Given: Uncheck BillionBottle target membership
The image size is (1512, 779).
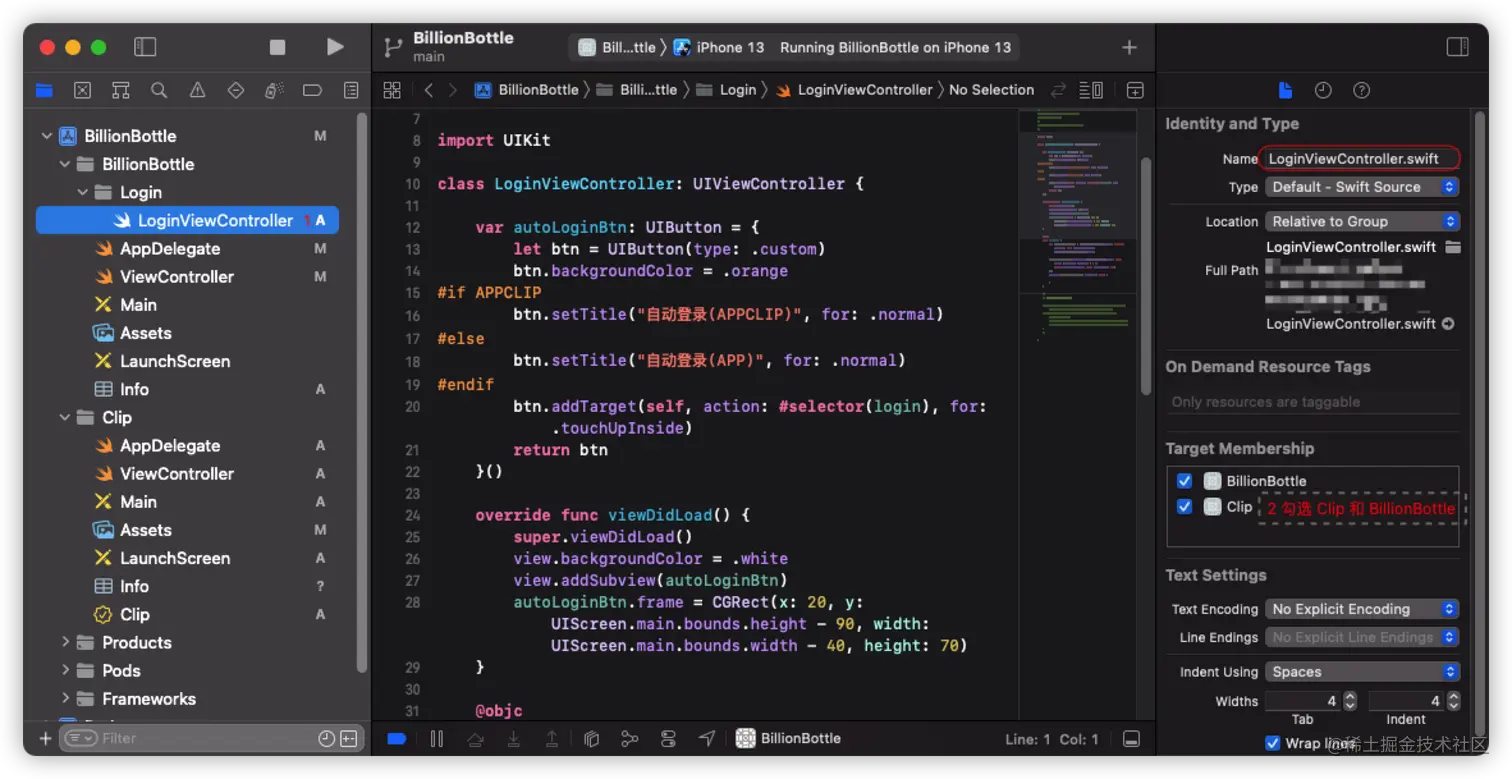Looking at the screenshot, I should point(1185,481).
